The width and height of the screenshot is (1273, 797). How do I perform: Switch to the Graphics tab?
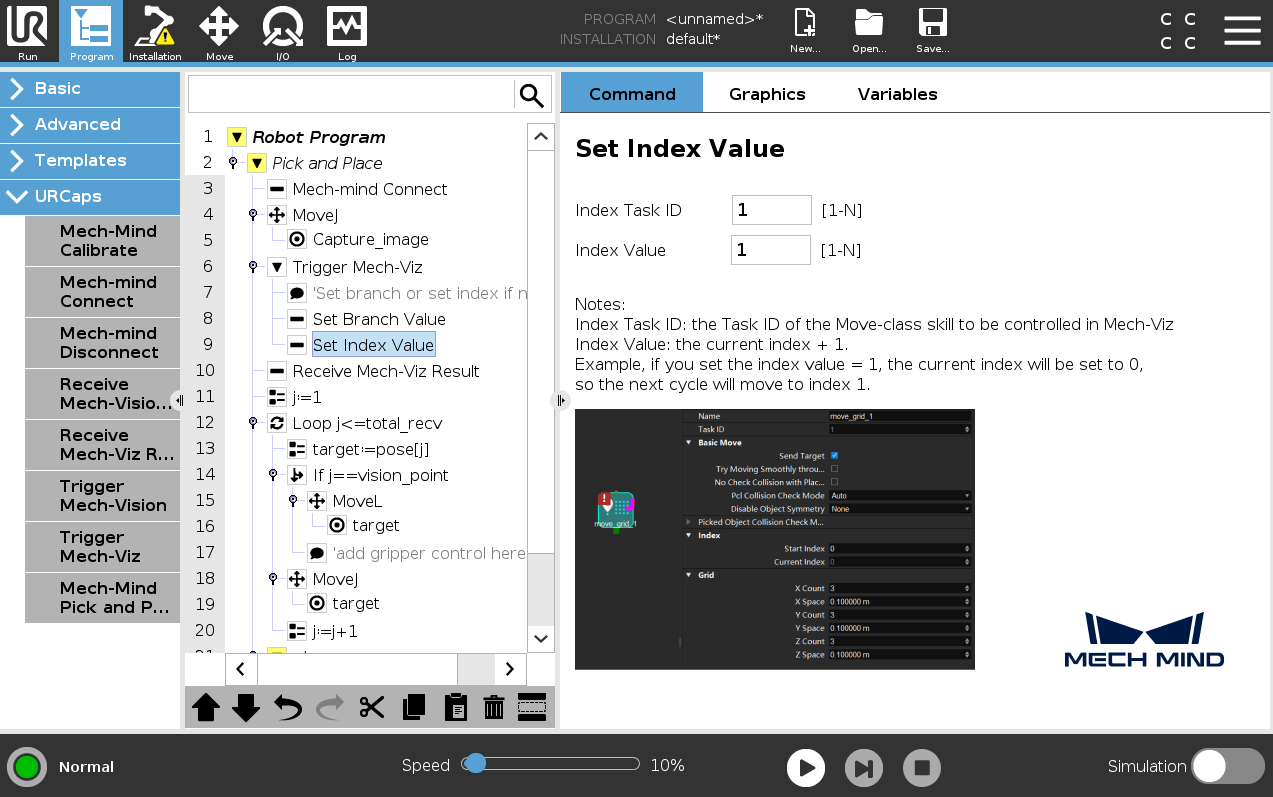pyautogui.click(x=767, y=94)
